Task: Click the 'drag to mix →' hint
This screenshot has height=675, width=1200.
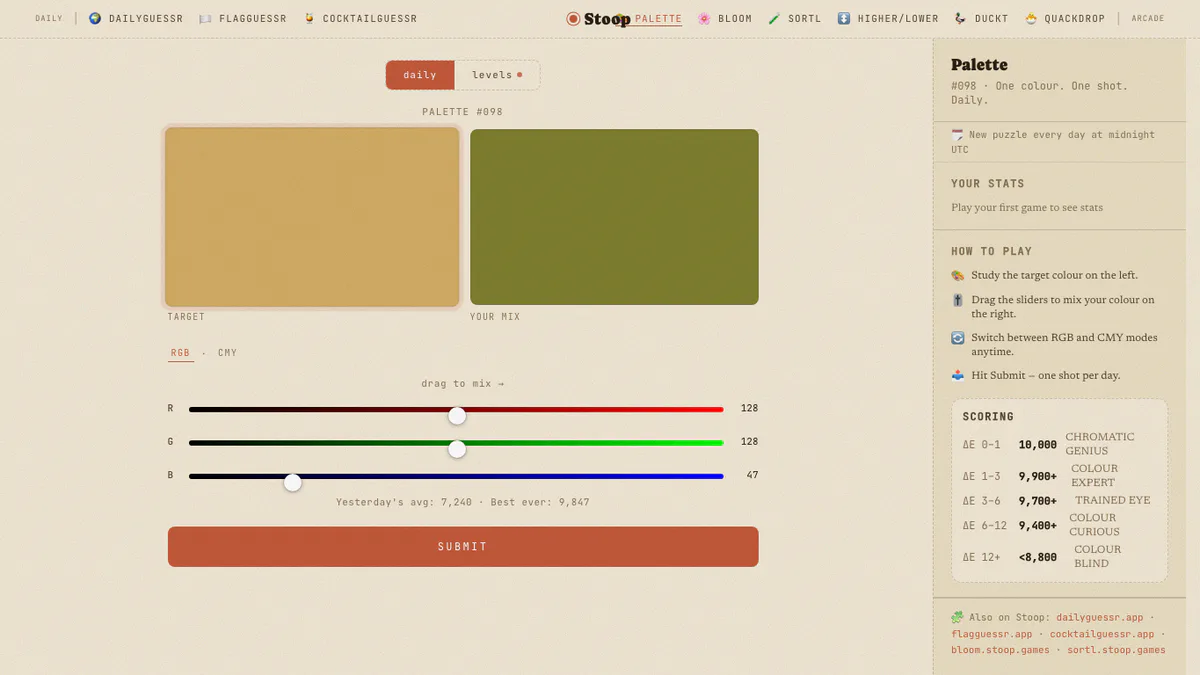Action: point(463,384)
